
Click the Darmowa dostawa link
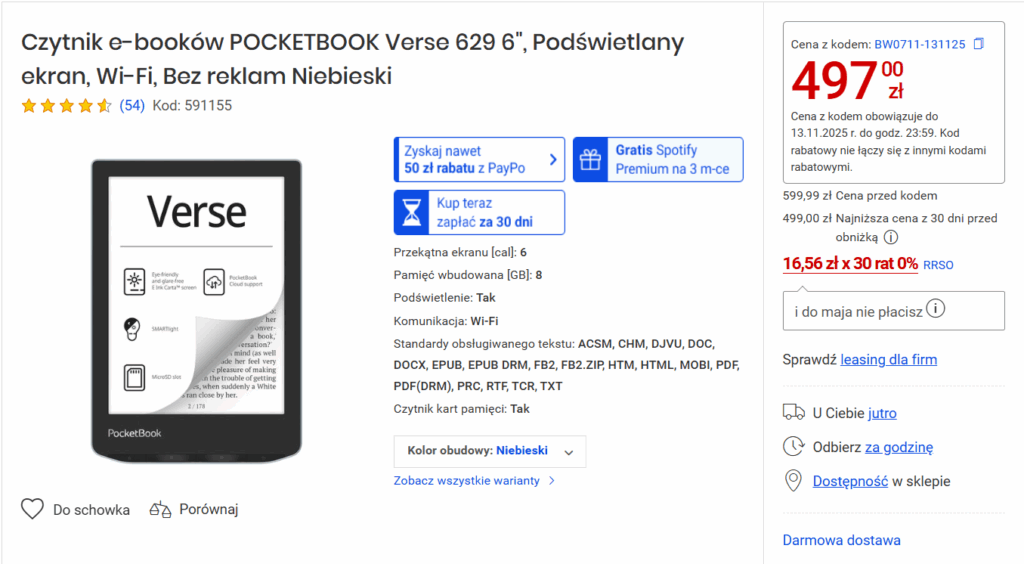click(x=841, y=540)
